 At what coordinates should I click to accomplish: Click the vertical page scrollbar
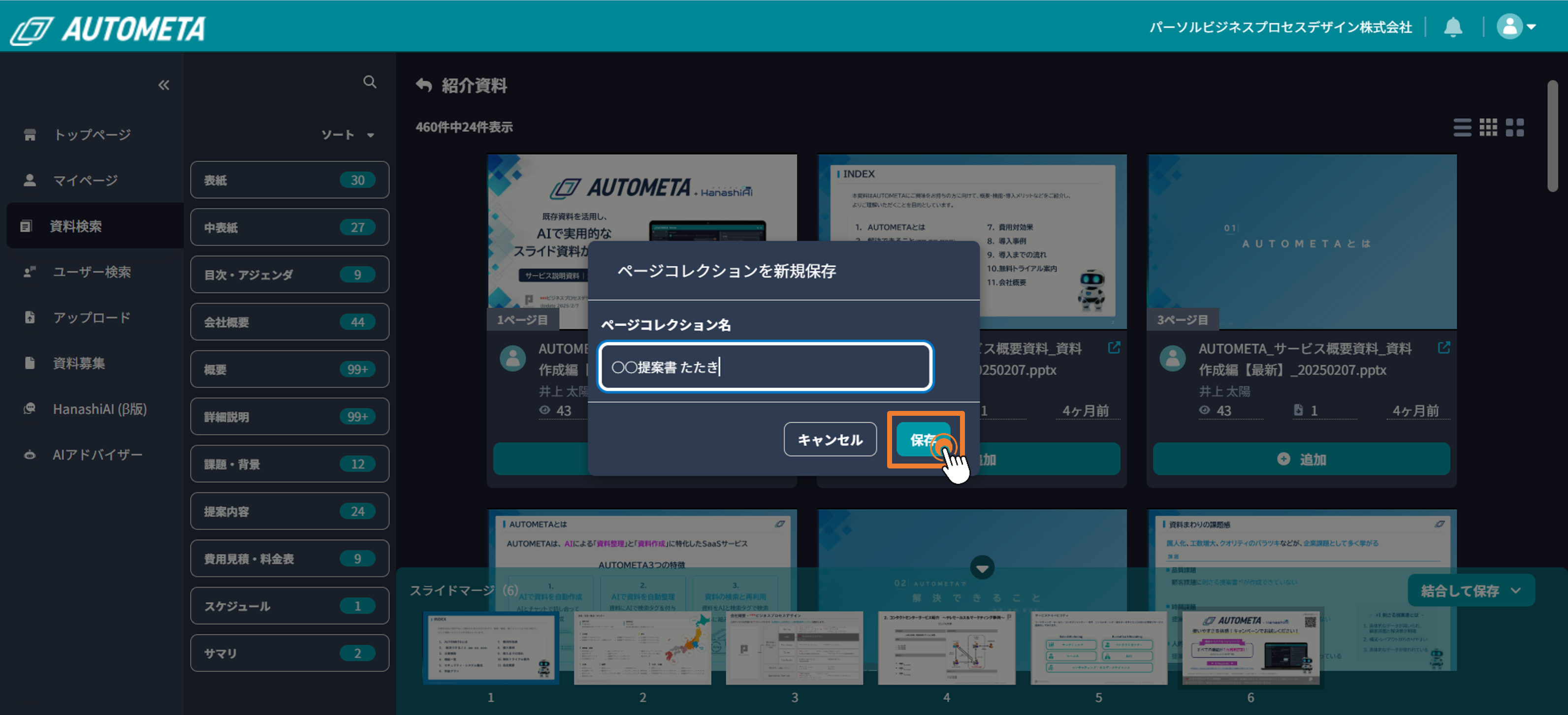click(1553, 136)
